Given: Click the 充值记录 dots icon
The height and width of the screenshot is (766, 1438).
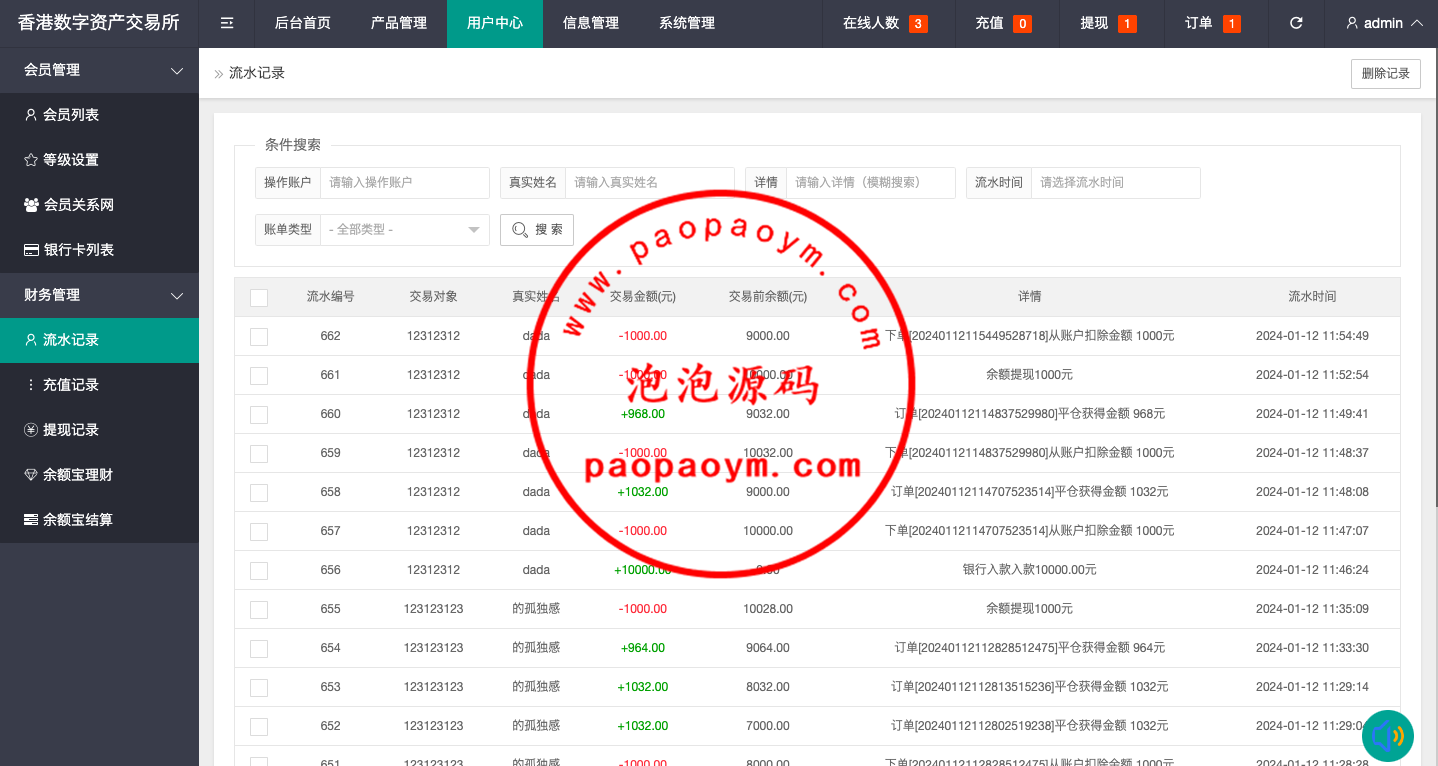Looking at the screenshot, I should click(x=31, y=385).
